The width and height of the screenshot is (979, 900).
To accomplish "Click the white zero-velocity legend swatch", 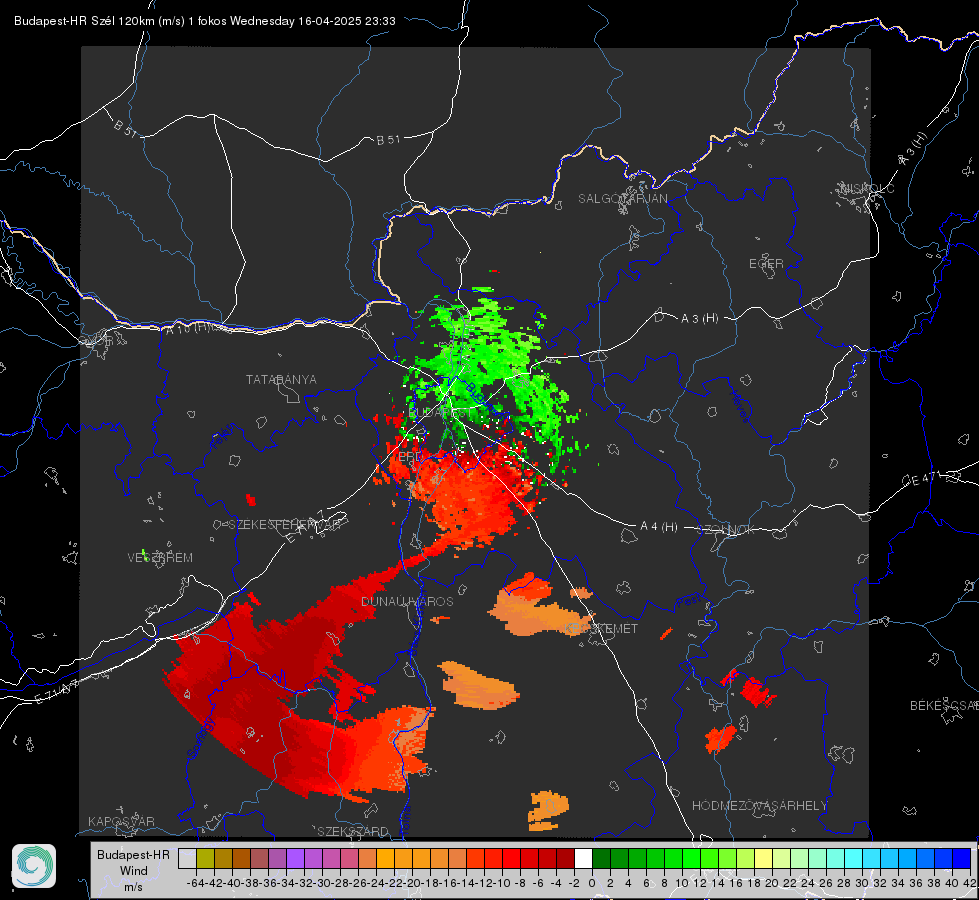I will click(583, 858).
